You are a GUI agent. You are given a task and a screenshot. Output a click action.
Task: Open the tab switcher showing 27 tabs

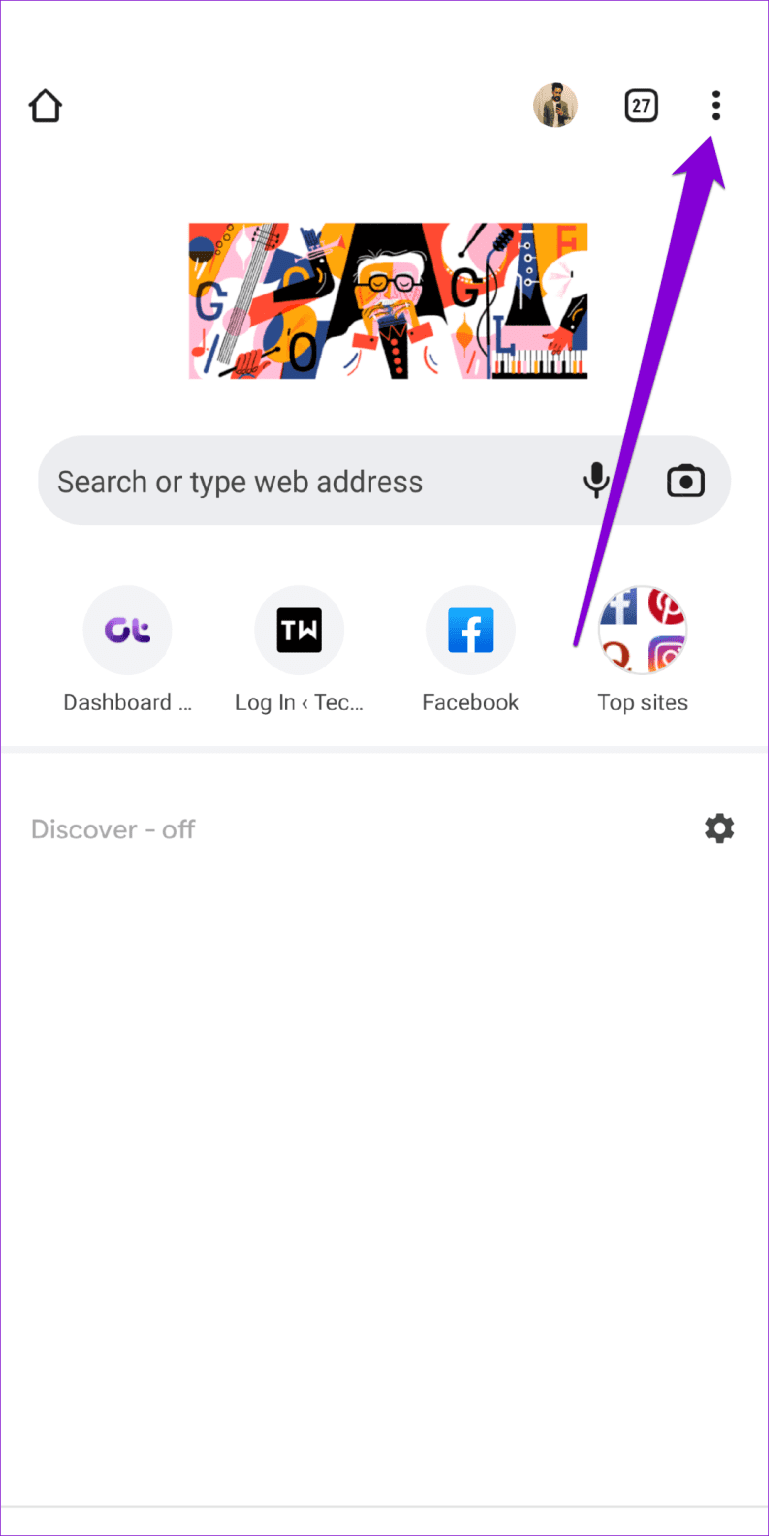point(641,105)
